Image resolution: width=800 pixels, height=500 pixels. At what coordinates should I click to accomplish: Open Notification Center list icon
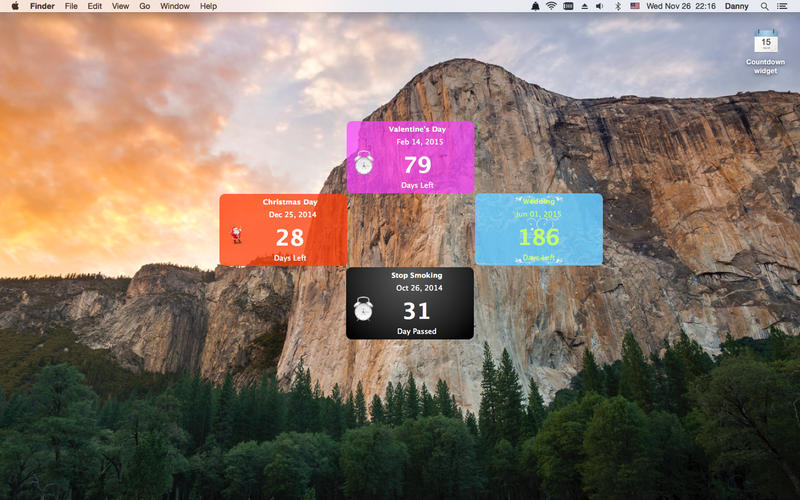point(783,6)
